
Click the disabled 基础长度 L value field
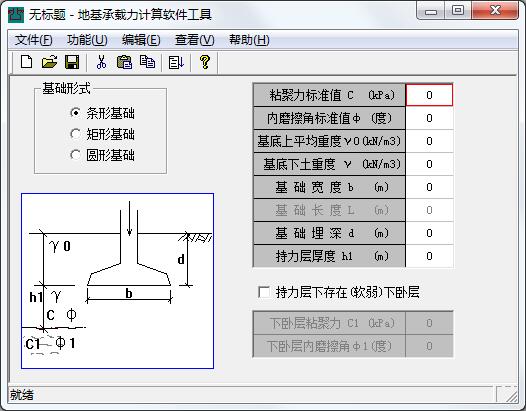[429, 210]
